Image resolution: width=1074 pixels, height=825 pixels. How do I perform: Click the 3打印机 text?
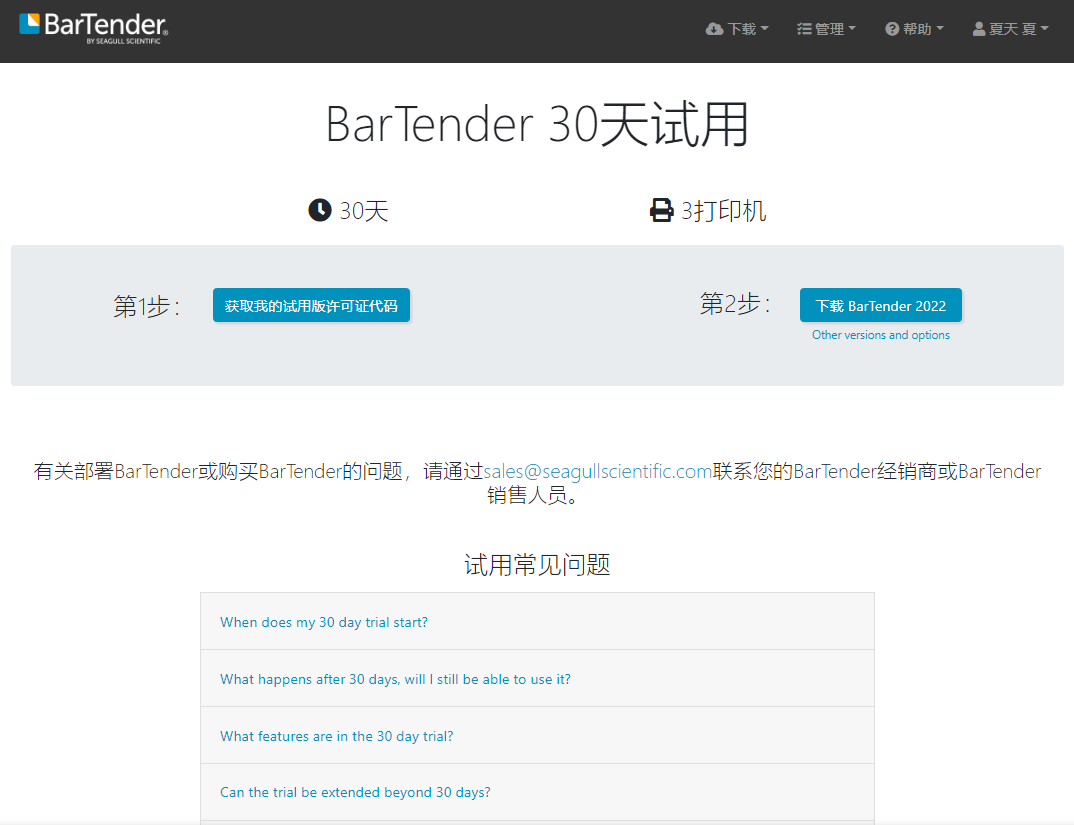[723, 210]
